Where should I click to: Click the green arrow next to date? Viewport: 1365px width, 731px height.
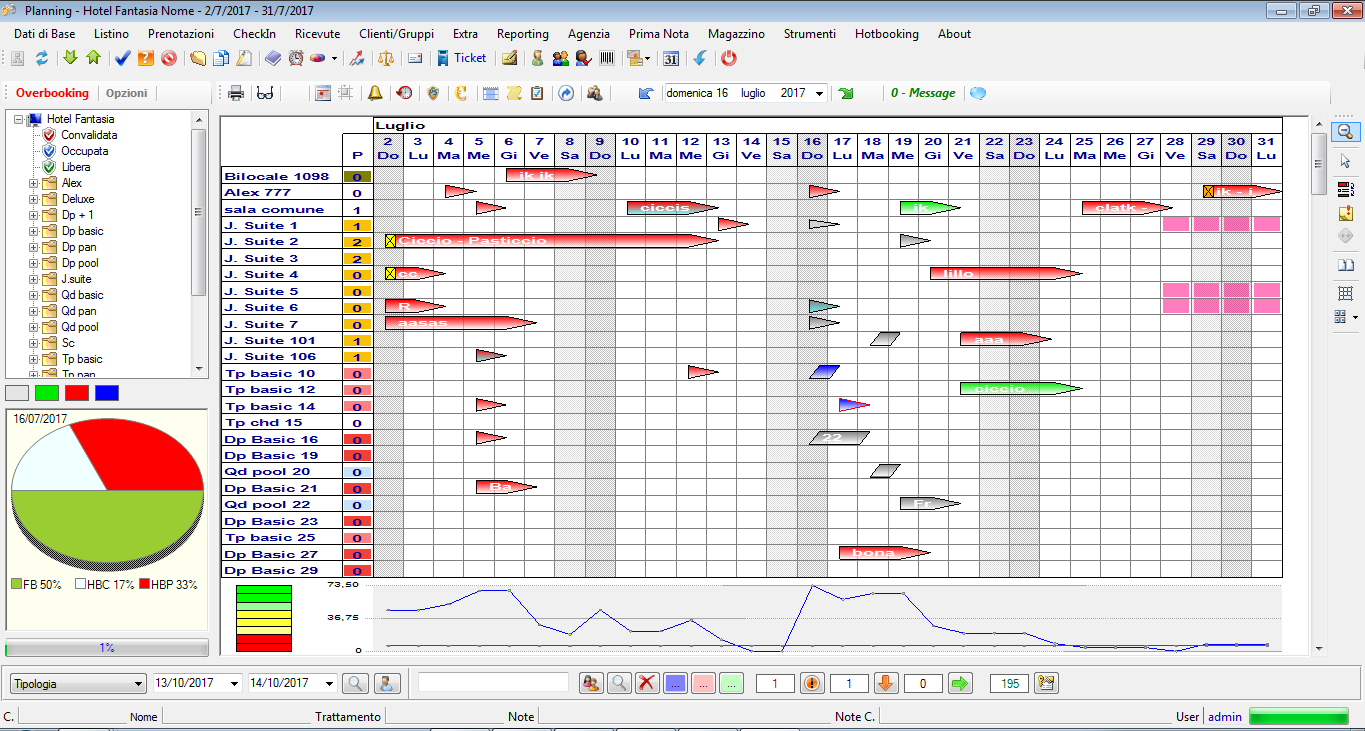(x=846, y=93)
